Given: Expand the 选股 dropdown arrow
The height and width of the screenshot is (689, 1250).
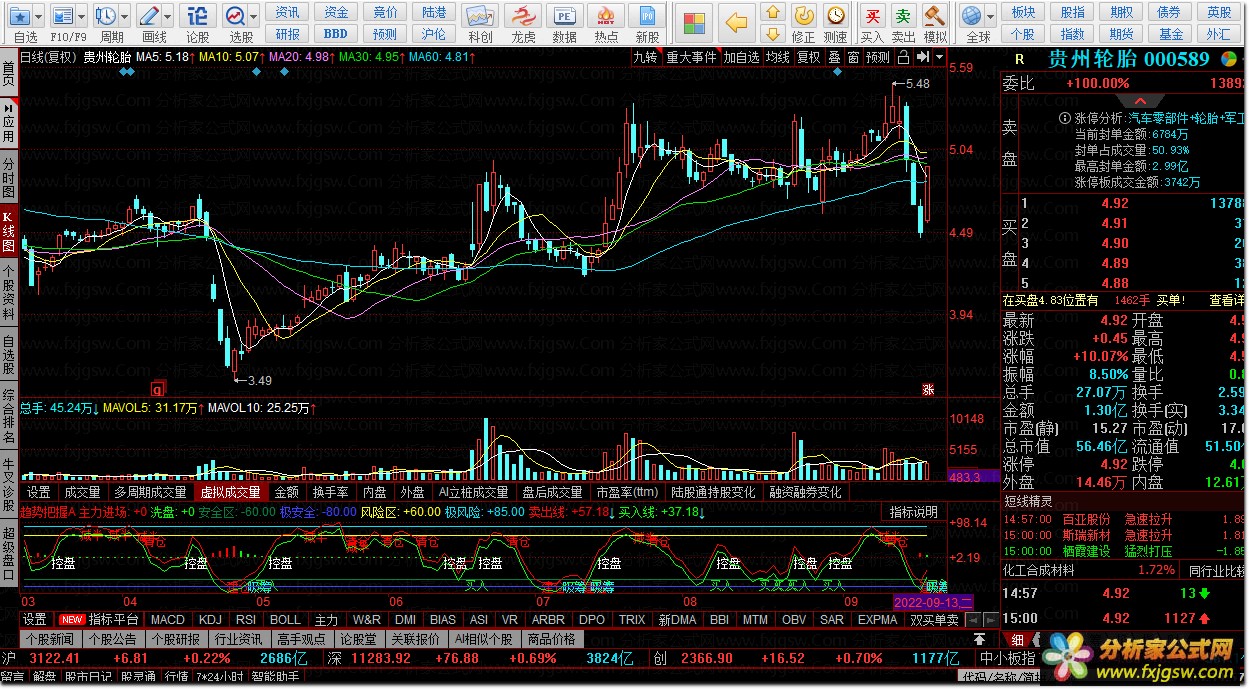Looking at the screenshot, I should tap(254, 17).
